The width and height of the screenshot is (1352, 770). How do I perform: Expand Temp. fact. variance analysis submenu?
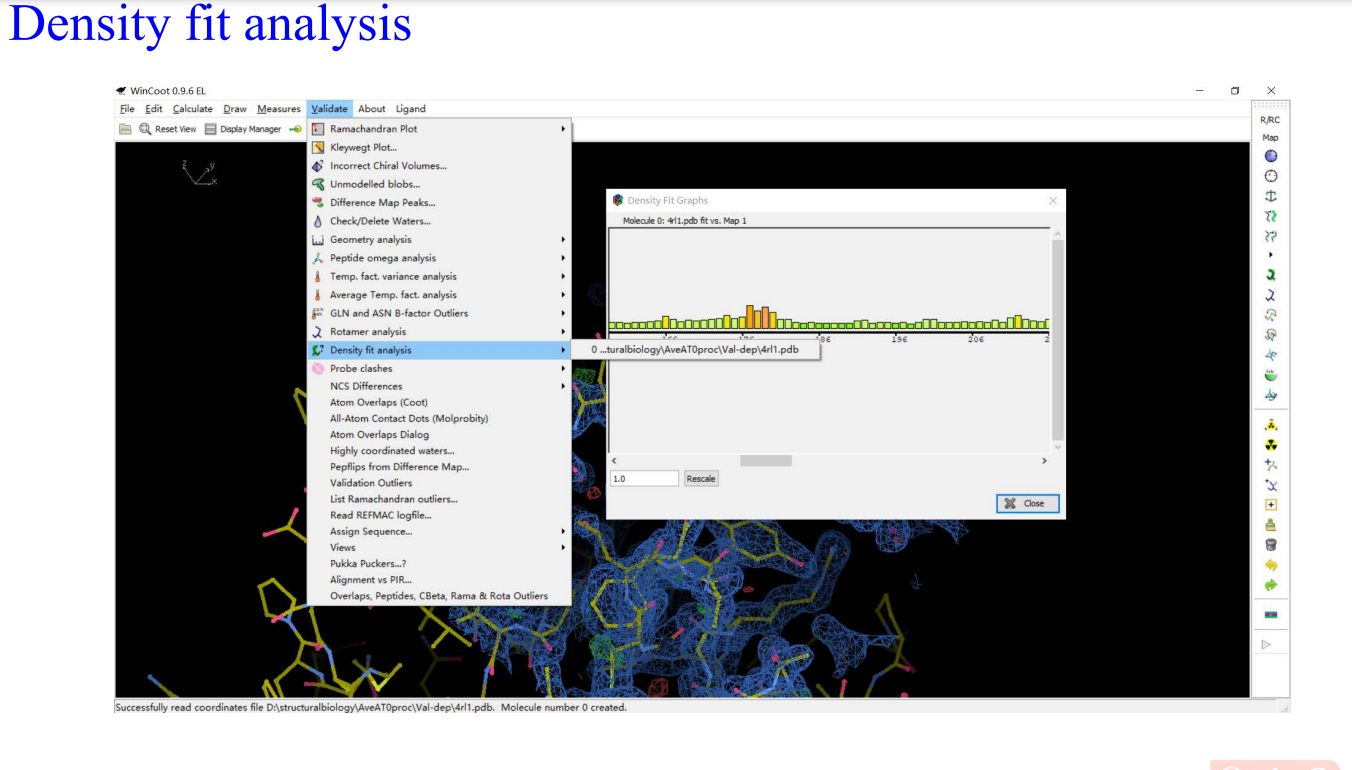tap(439, 277)
